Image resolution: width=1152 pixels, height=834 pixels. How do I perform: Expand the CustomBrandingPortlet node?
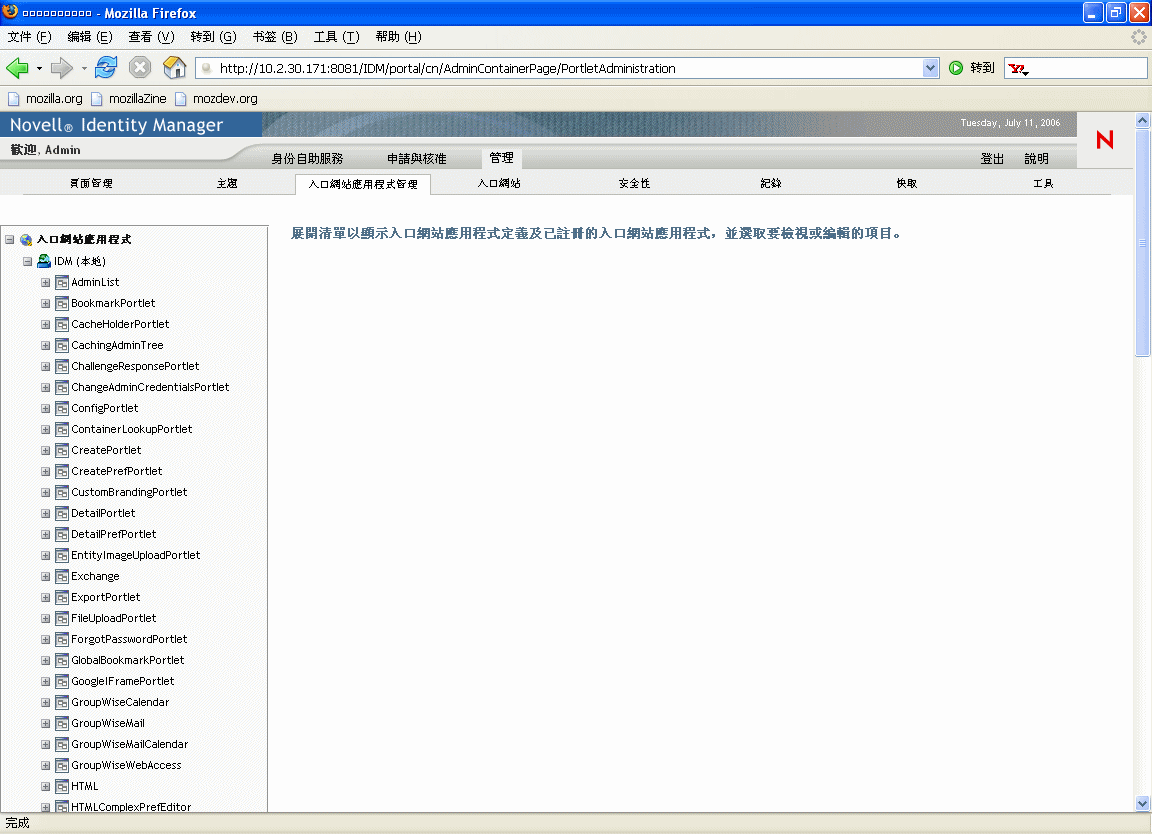46,492
